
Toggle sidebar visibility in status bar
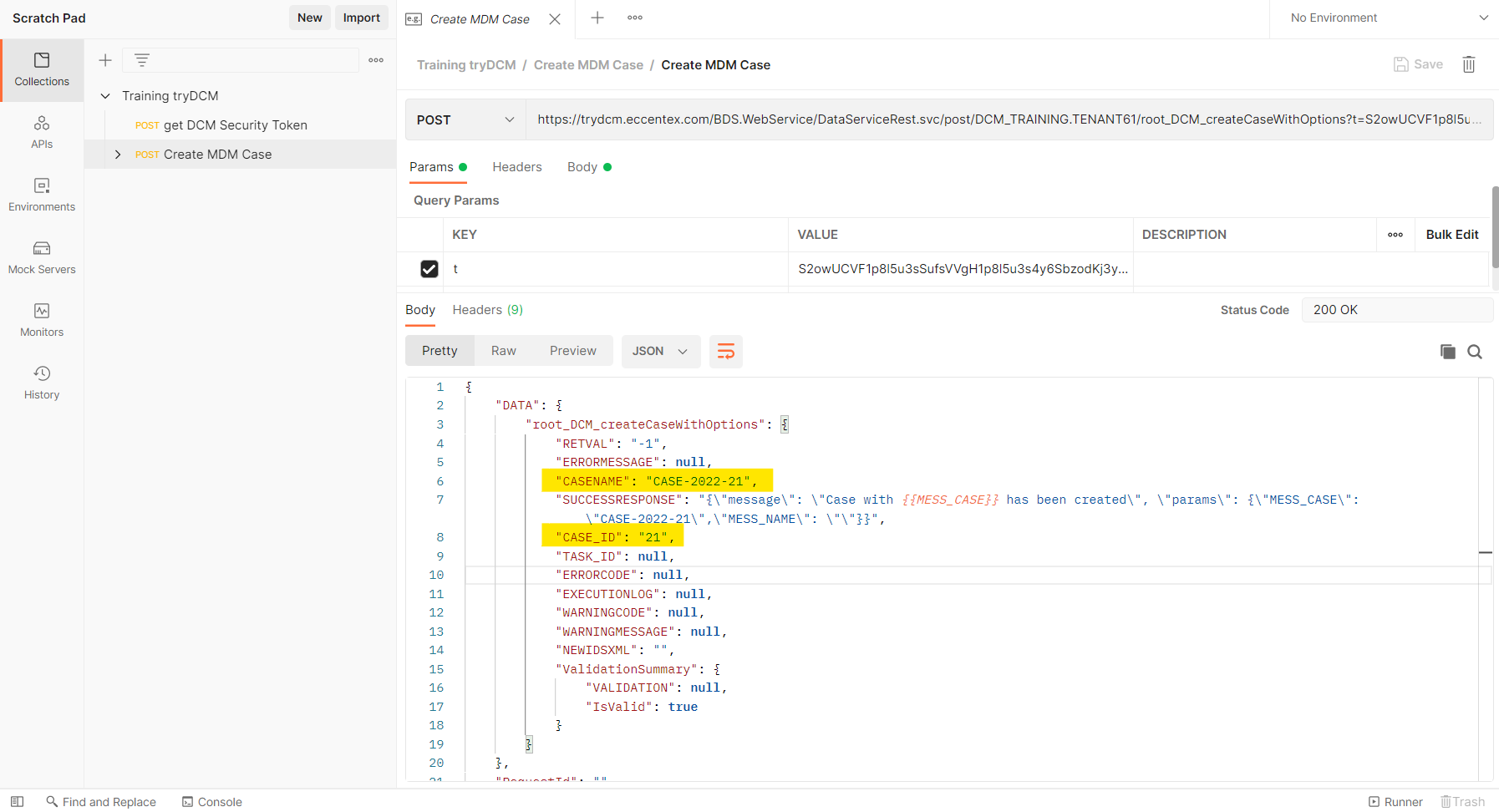(x=17, y=801)
